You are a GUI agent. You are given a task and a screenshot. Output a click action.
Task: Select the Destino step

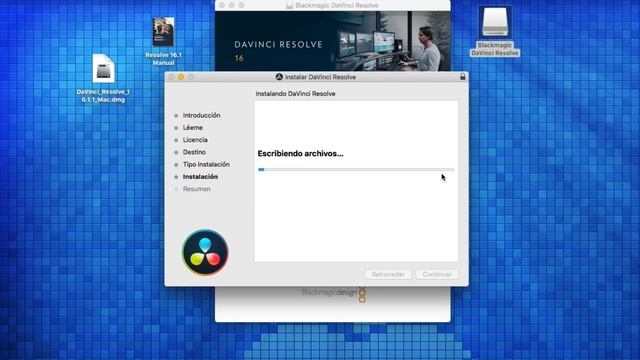(194, 152)
